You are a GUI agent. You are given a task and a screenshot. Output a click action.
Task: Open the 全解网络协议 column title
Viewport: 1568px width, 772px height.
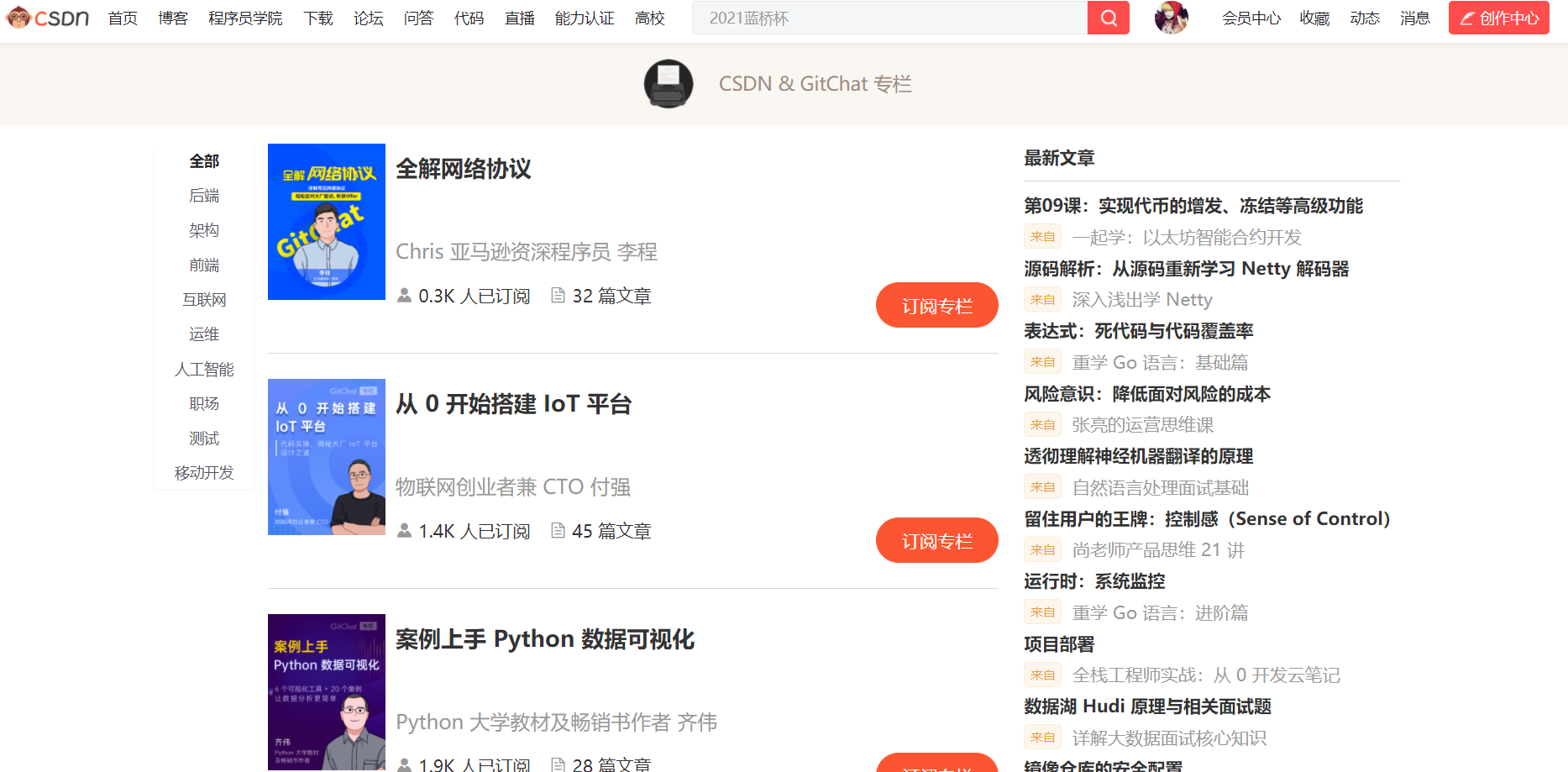point(464,169)
